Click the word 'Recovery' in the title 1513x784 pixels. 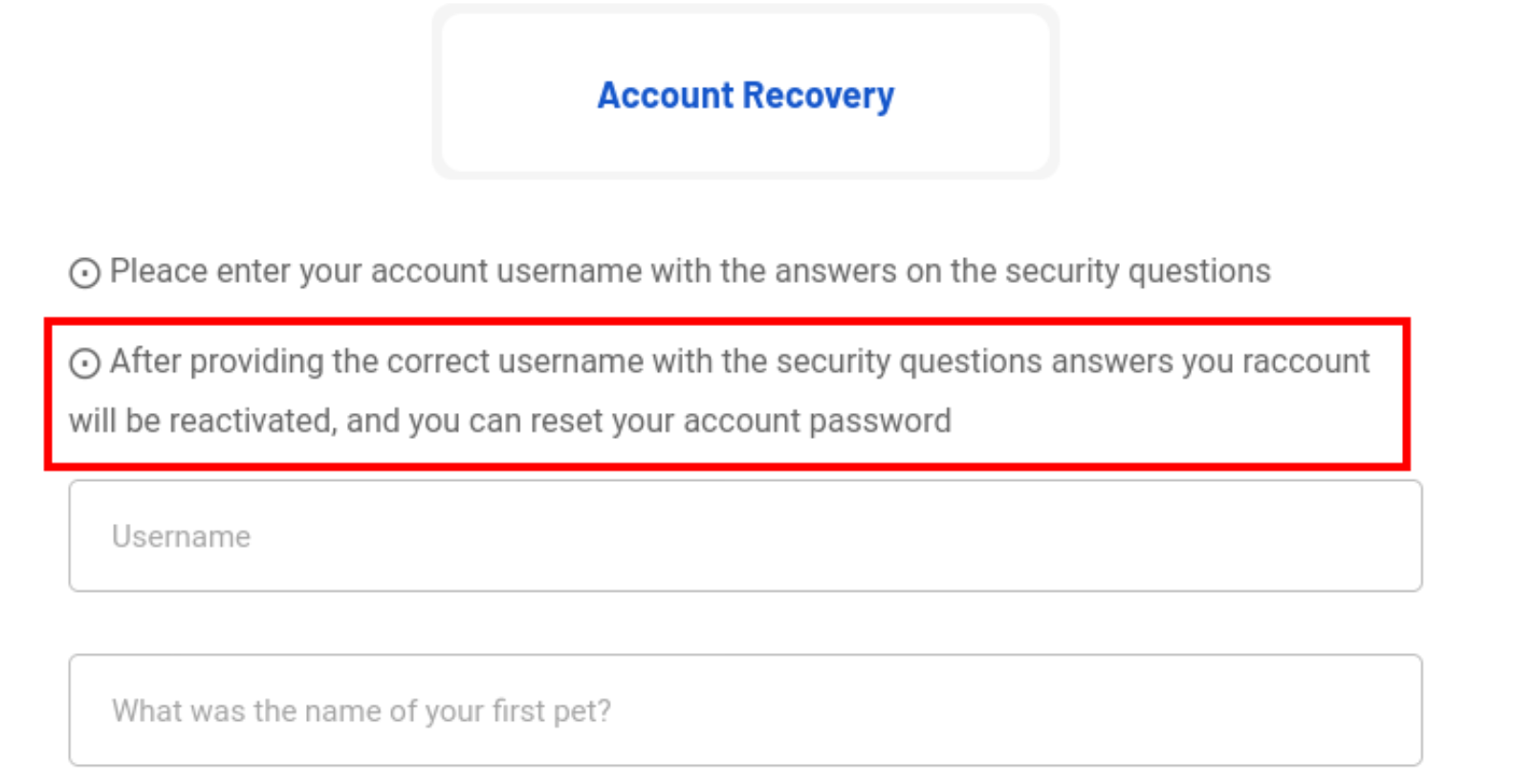(819, 96)
